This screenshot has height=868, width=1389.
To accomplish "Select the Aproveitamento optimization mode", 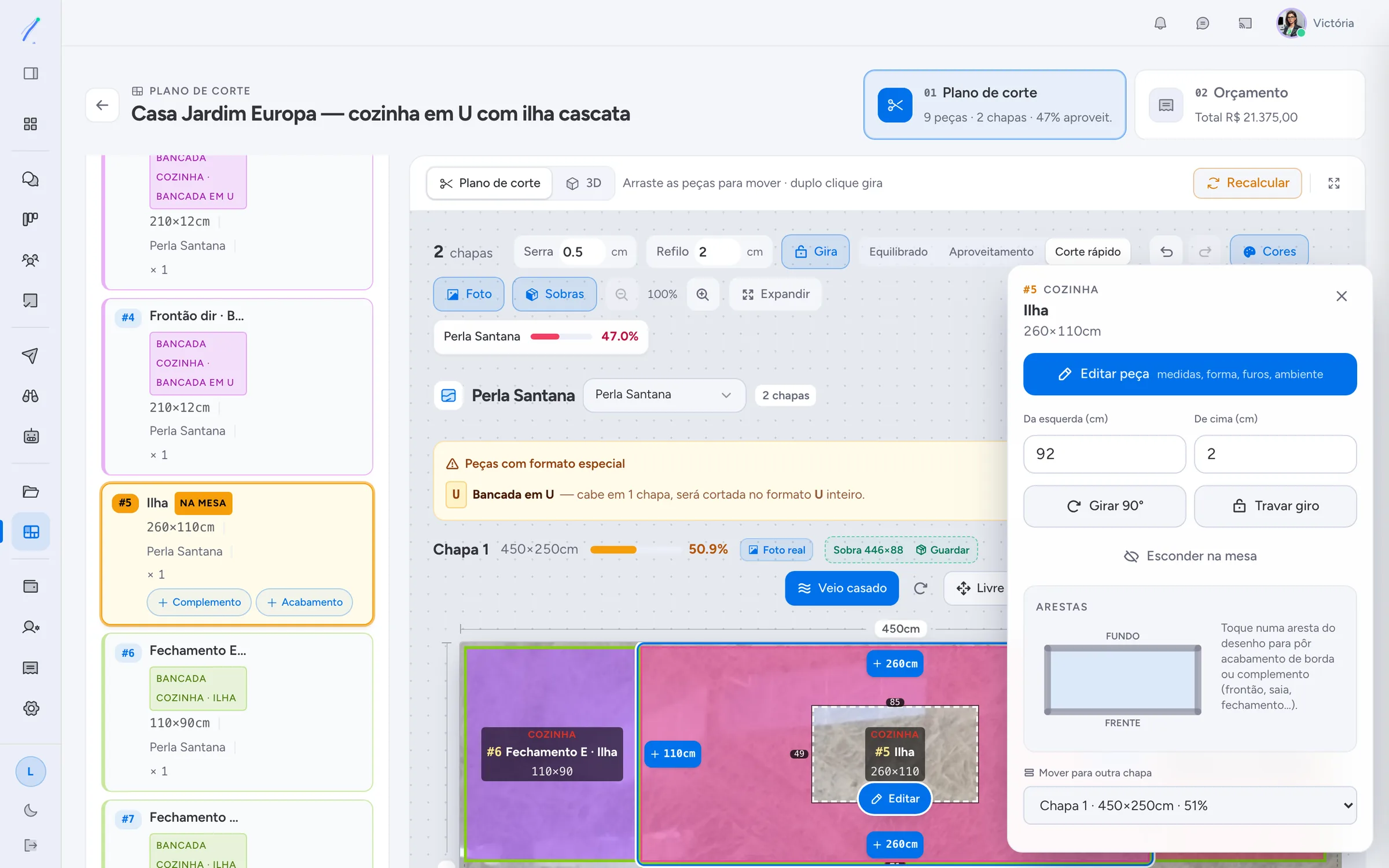I will point(991,252).
